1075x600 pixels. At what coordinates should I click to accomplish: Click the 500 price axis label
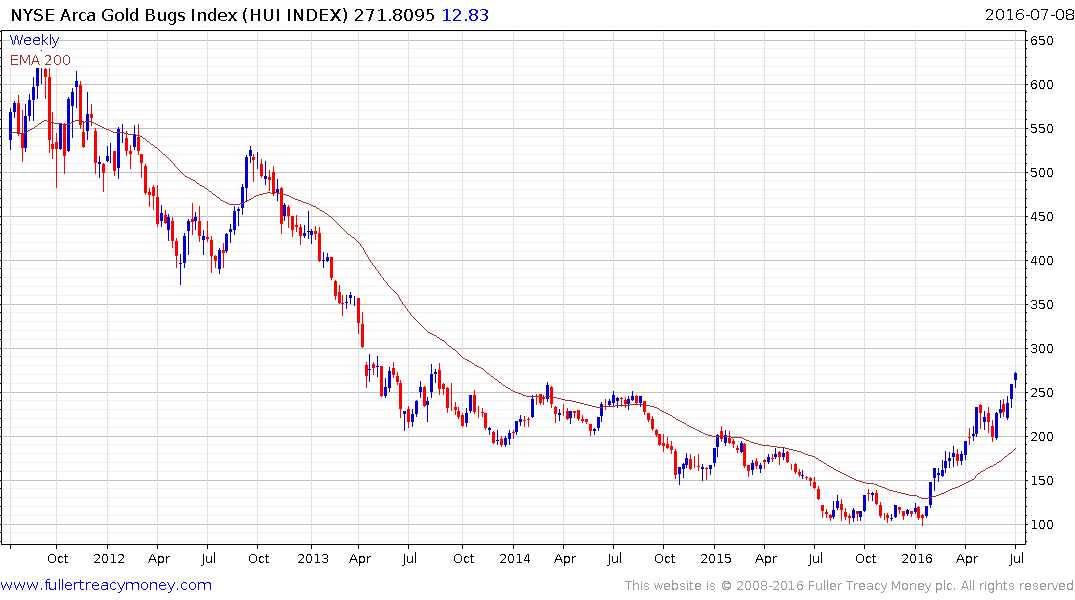click(x=1041, y=173)
